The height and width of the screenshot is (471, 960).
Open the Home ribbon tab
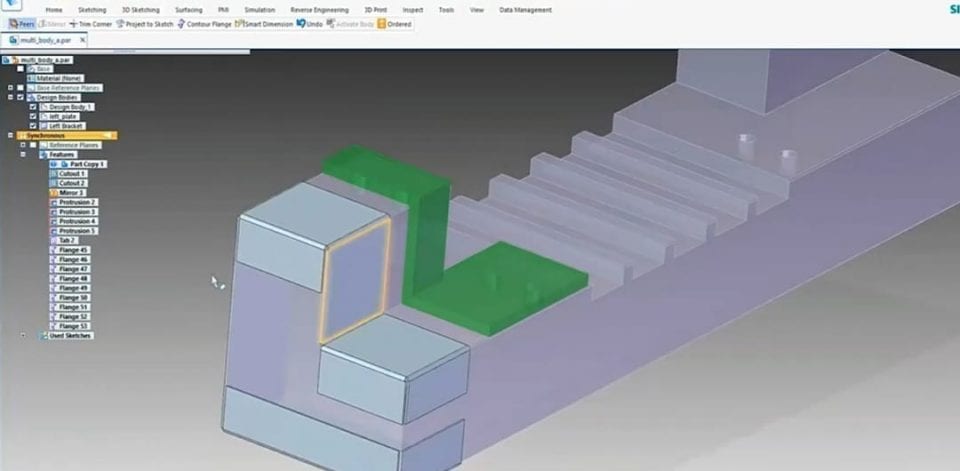[54, 10]
